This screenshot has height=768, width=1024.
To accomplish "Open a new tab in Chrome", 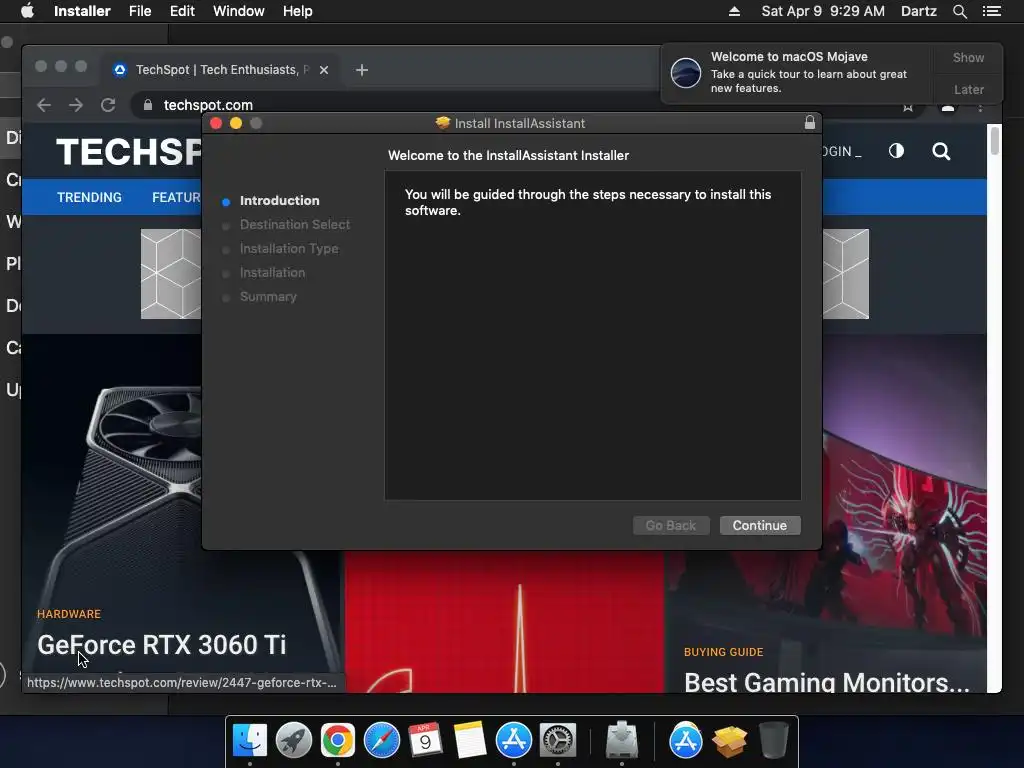I will pyautogui.click(x=362, y=70).
